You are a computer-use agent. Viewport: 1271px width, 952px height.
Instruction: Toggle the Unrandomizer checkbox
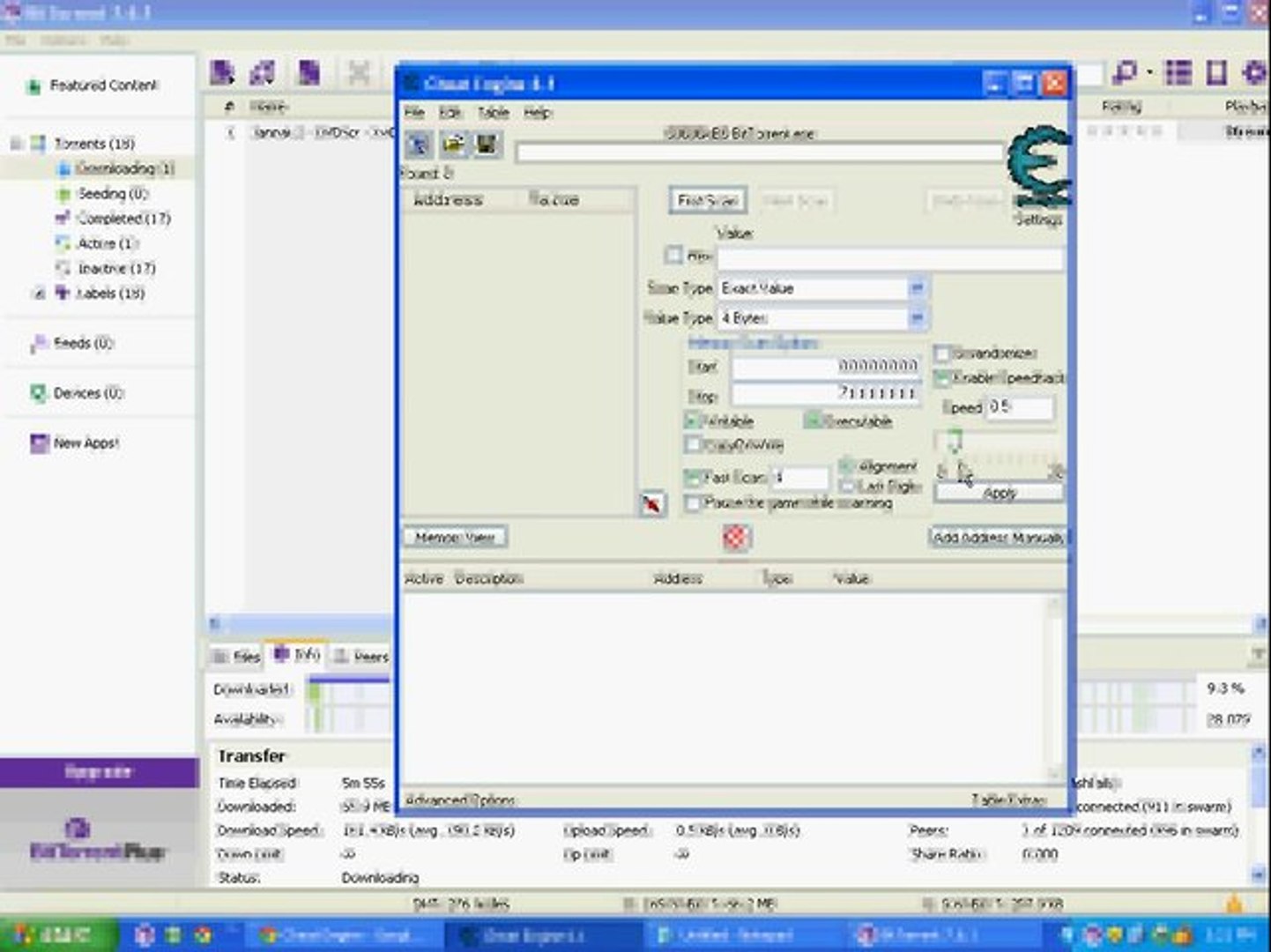941,353
